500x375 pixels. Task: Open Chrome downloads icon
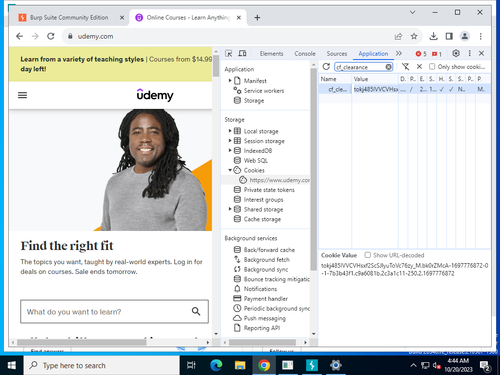coord(433,36)
